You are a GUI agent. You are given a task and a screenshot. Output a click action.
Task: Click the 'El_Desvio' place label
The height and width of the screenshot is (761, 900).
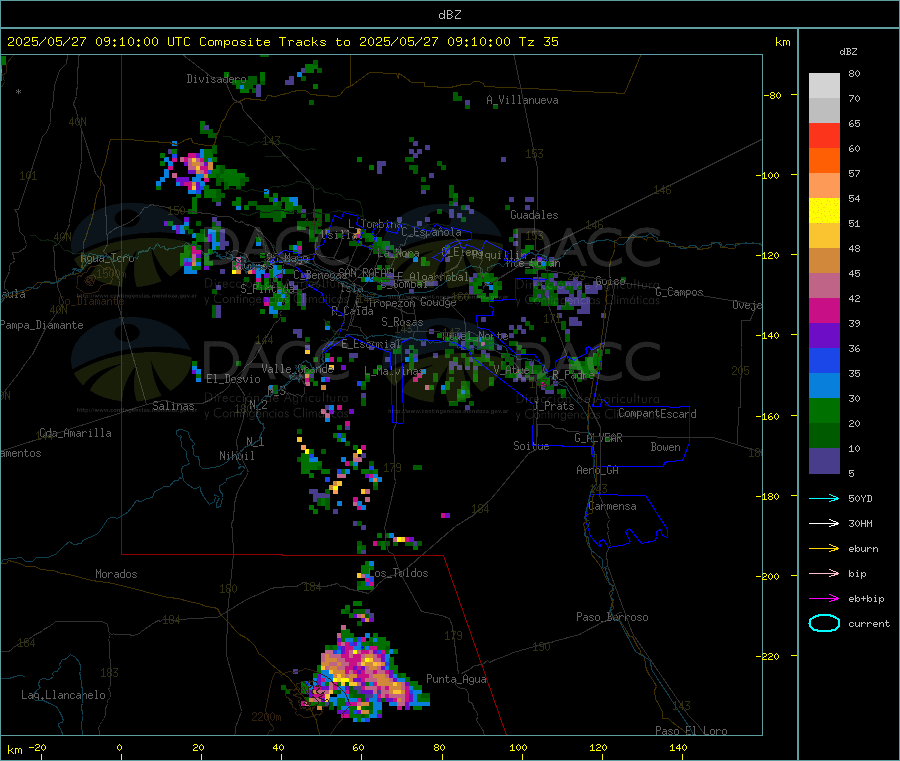pyautogui.click(x=233, y=379)
